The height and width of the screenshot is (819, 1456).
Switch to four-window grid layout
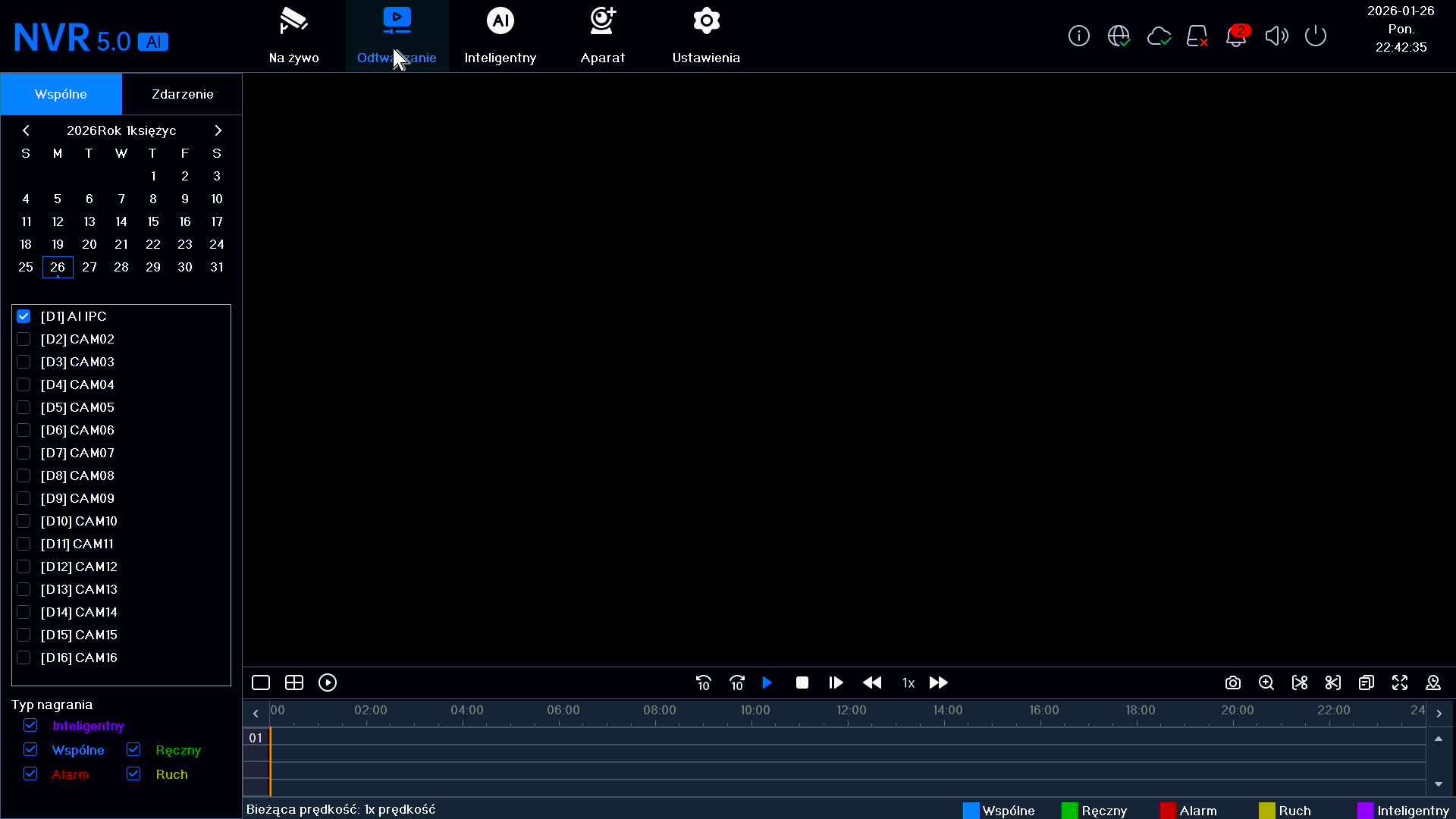point(294,682)
